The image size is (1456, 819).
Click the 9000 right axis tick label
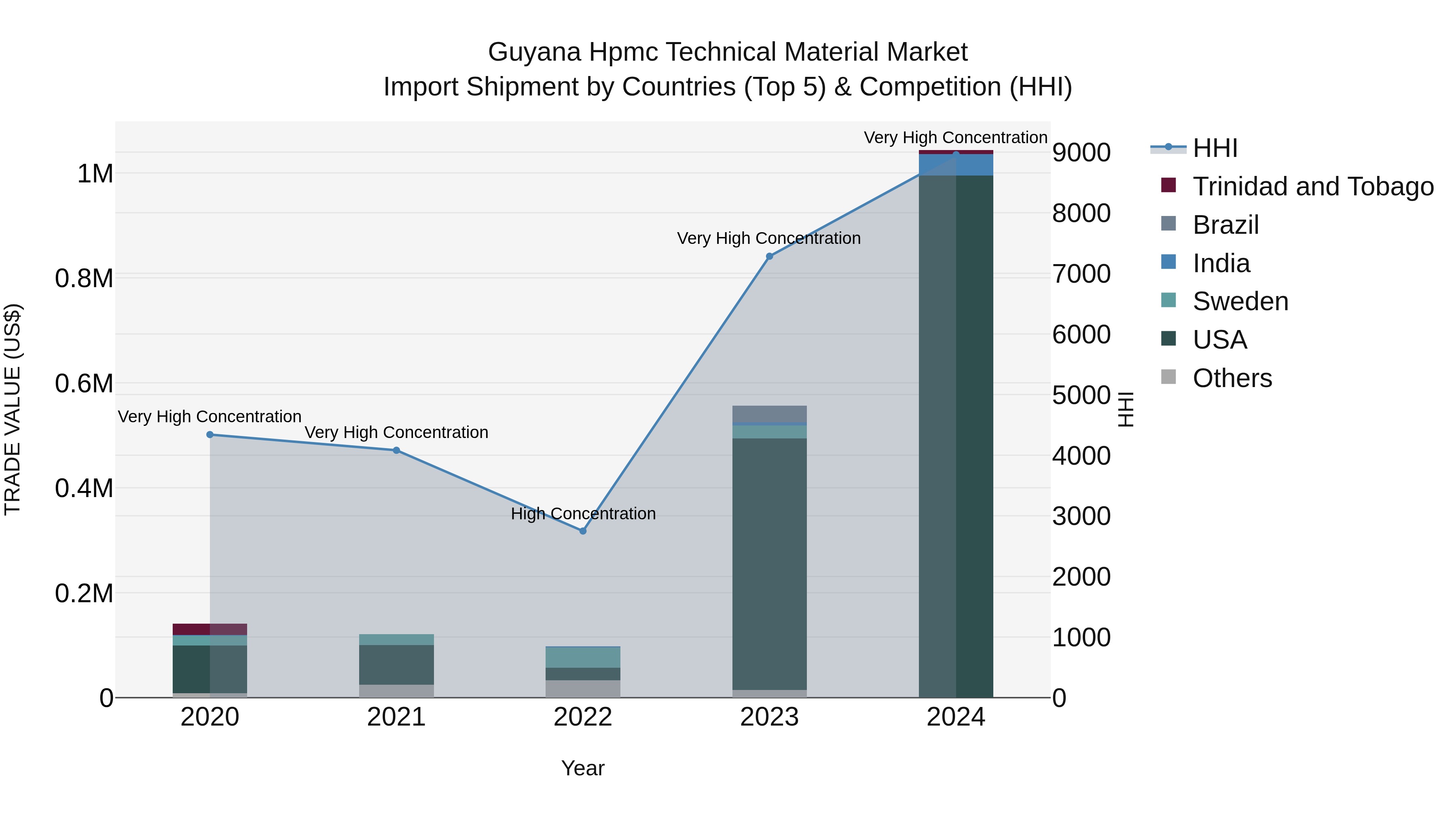coord(1081,152)
